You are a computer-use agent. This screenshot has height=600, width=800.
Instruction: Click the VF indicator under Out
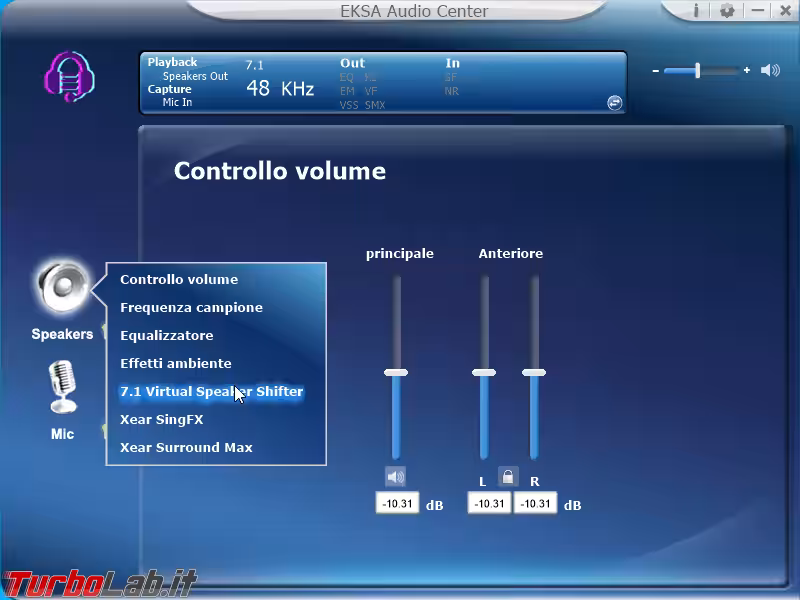click(371, 91)
